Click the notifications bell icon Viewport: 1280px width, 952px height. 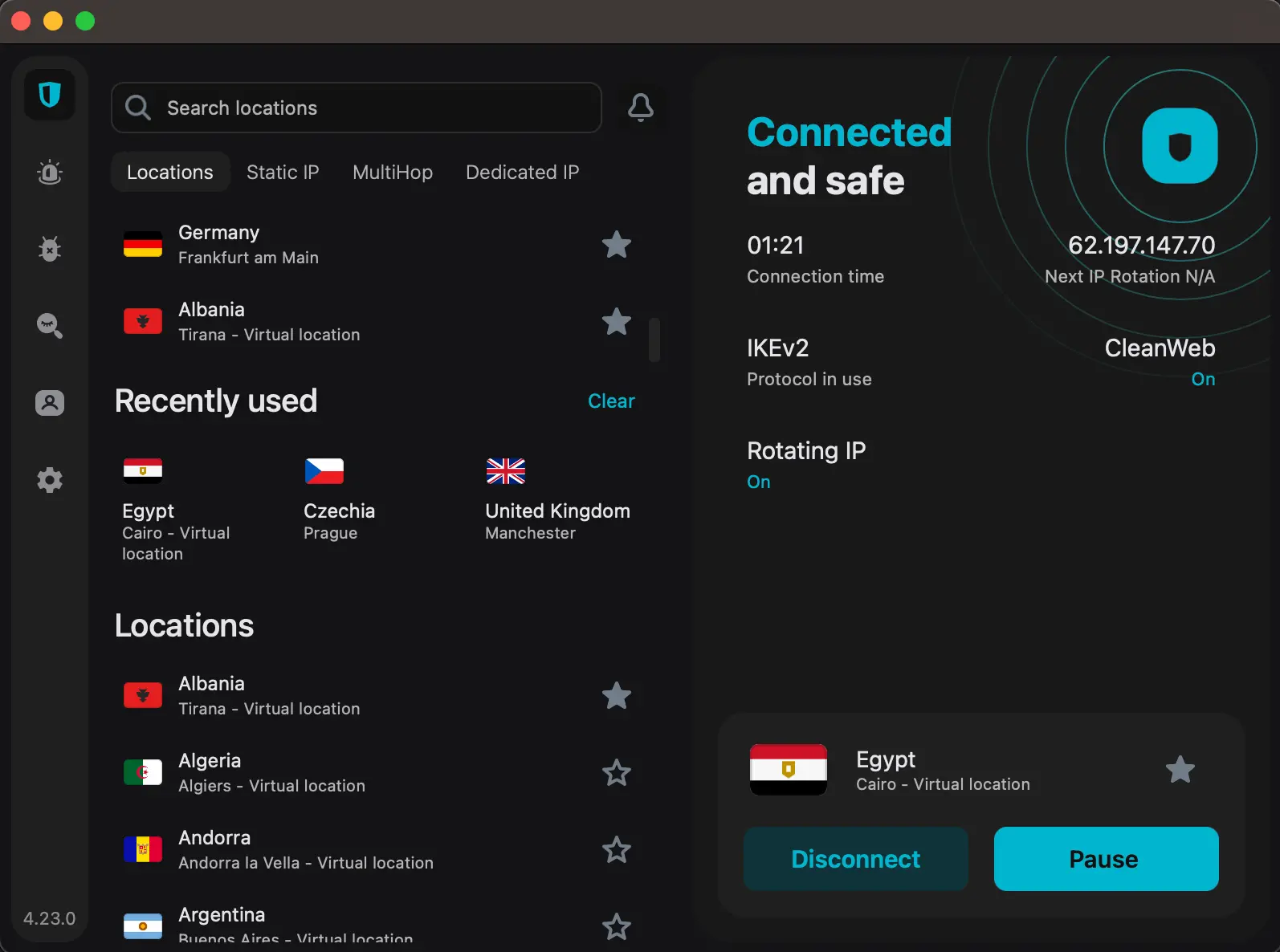click(x=641, y=108)
